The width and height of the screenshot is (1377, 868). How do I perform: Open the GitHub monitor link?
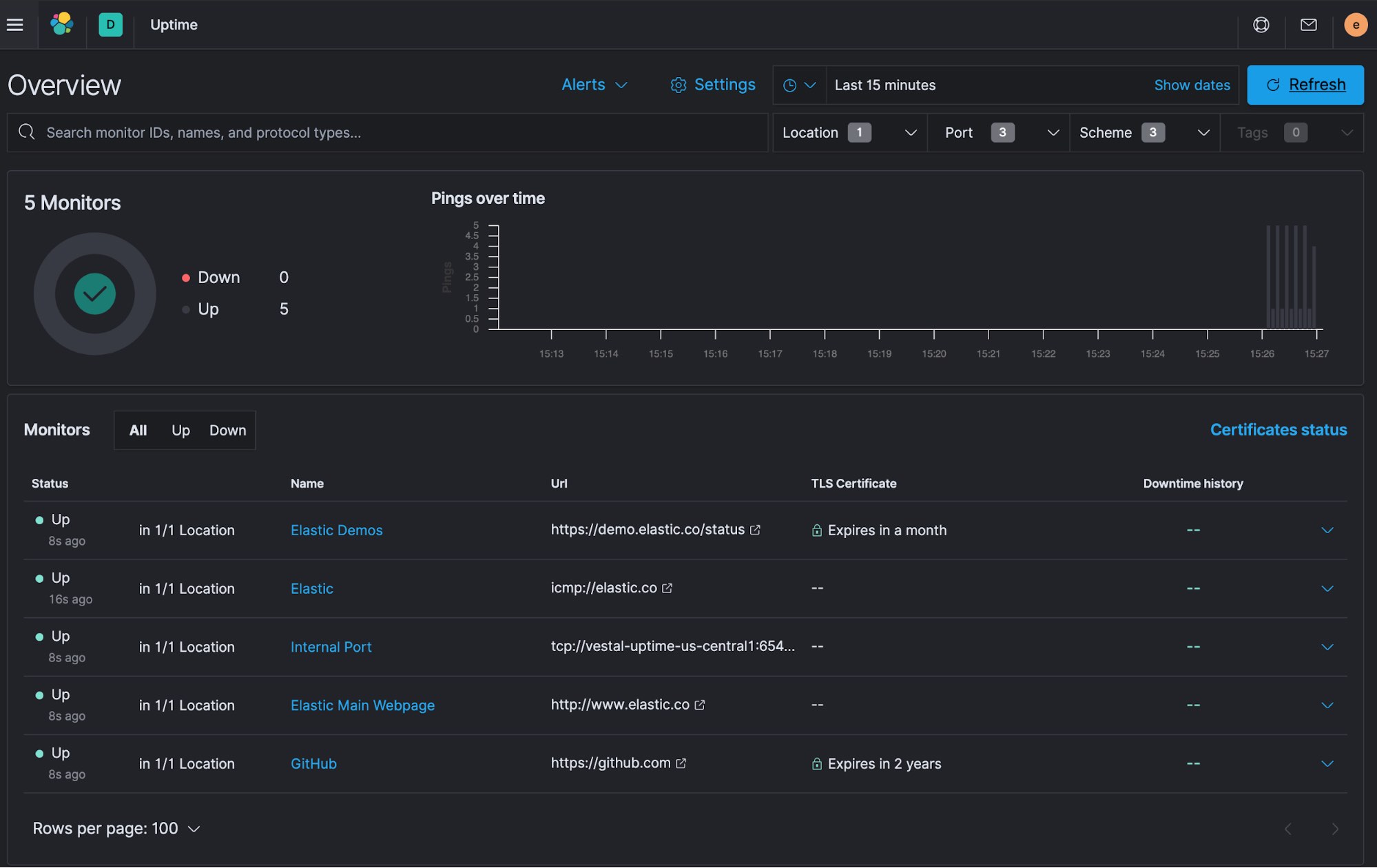(x=313, y=764)
